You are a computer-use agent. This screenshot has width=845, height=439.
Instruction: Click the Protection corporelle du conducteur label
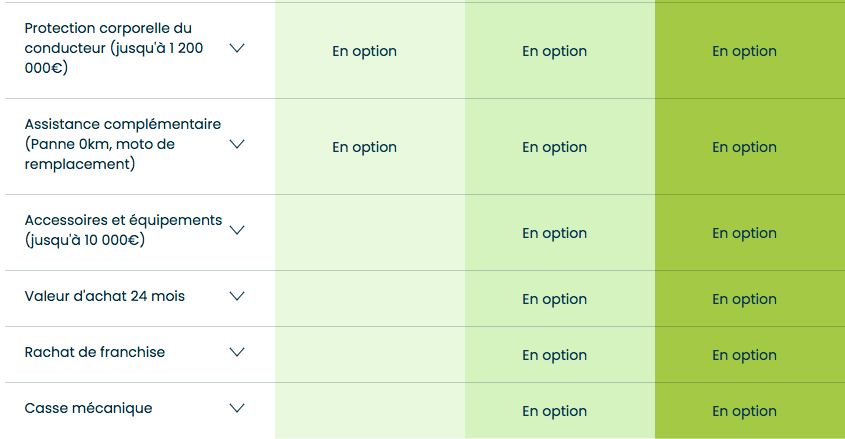click(114, 48)
